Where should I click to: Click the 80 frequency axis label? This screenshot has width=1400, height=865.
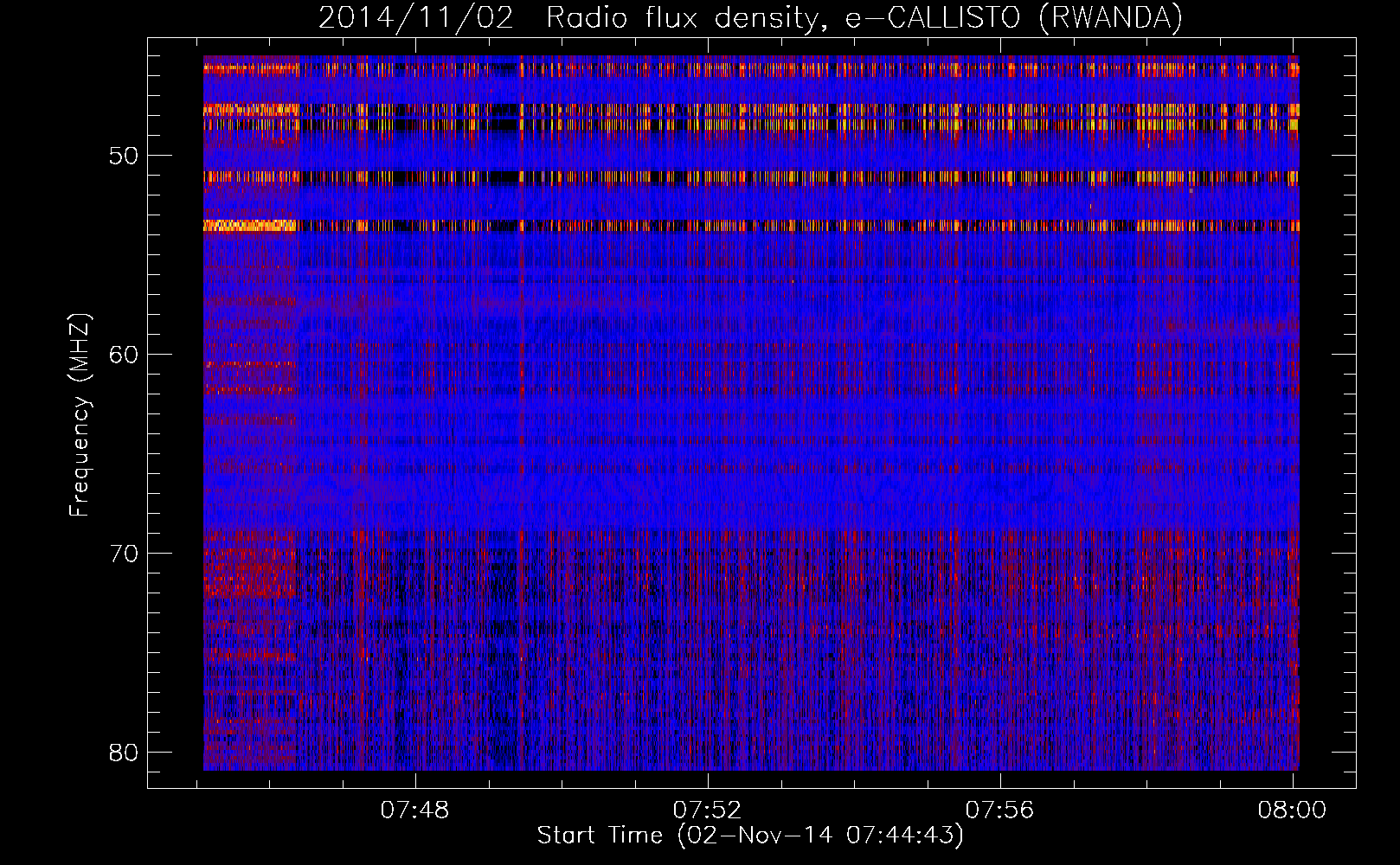[x=125, y=753]
